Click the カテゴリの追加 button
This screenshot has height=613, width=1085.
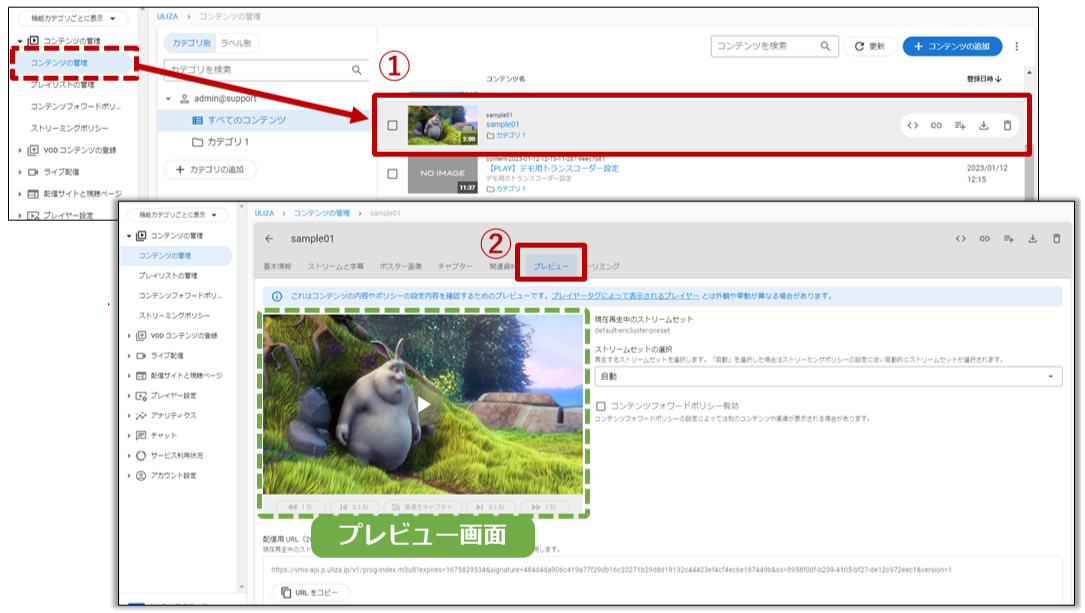tap(210, 170)
